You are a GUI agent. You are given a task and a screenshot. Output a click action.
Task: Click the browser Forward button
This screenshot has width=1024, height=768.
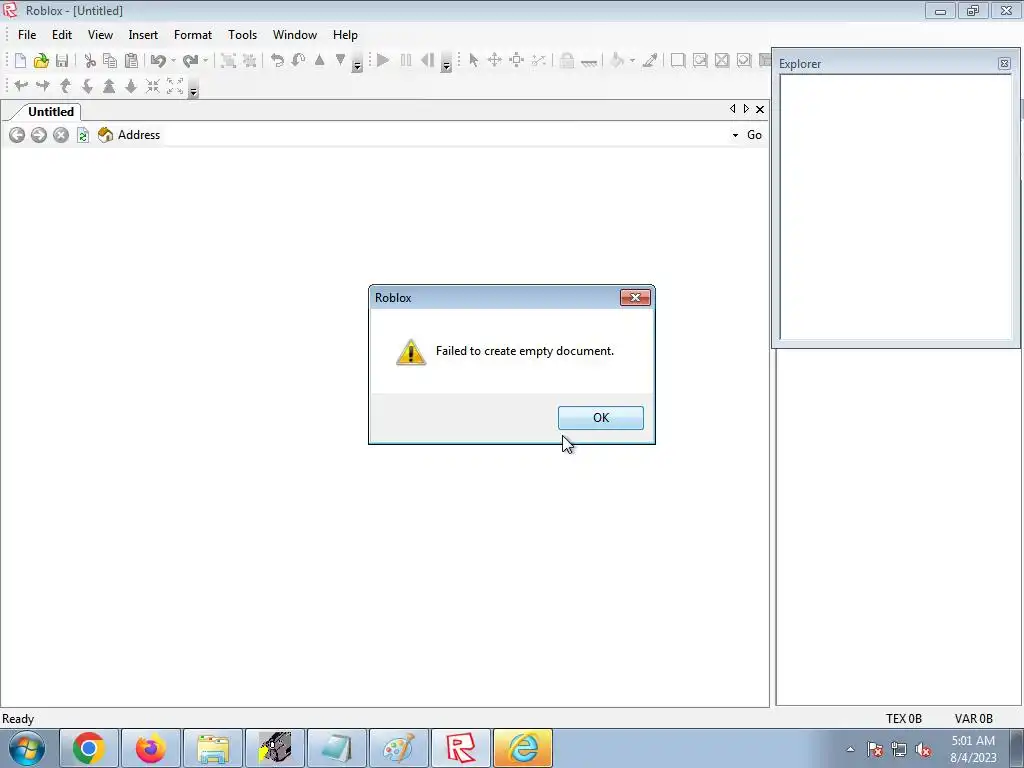[39, 135]
